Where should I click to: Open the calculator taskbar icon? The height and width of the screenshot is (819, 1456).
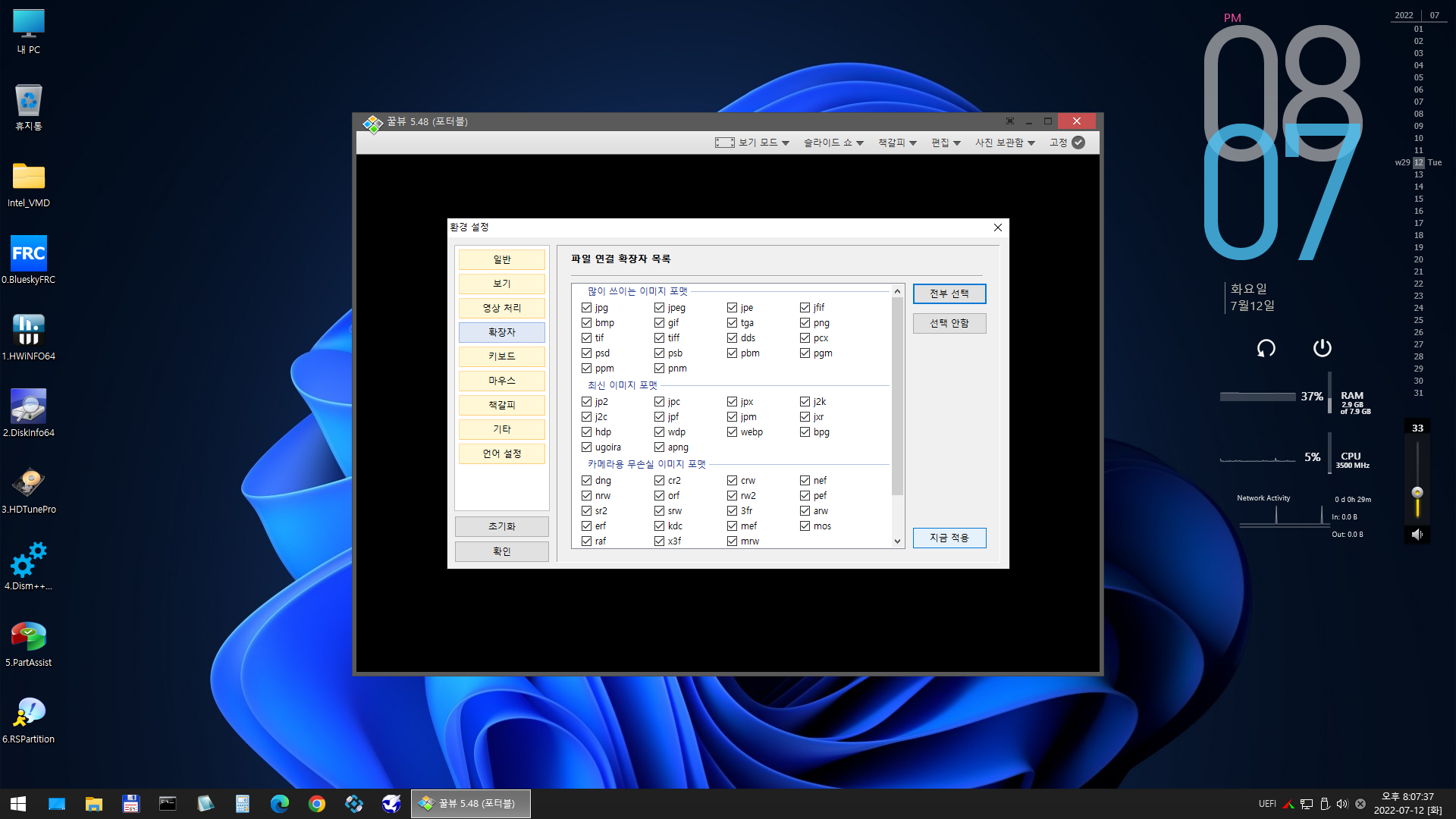click(x=243, y=804)
